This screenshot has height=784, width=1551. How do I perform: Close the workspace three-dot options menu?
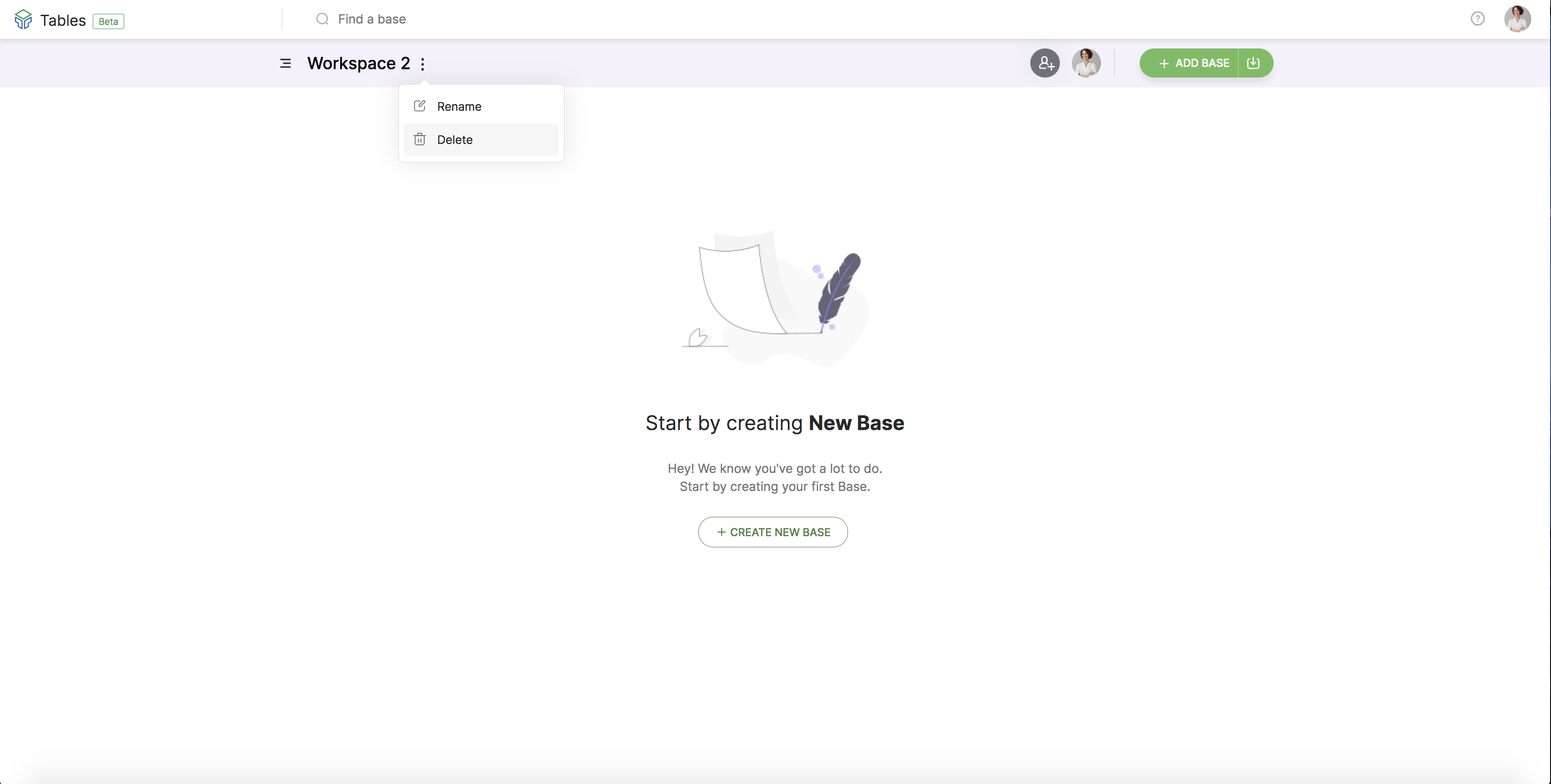point(423,64)
